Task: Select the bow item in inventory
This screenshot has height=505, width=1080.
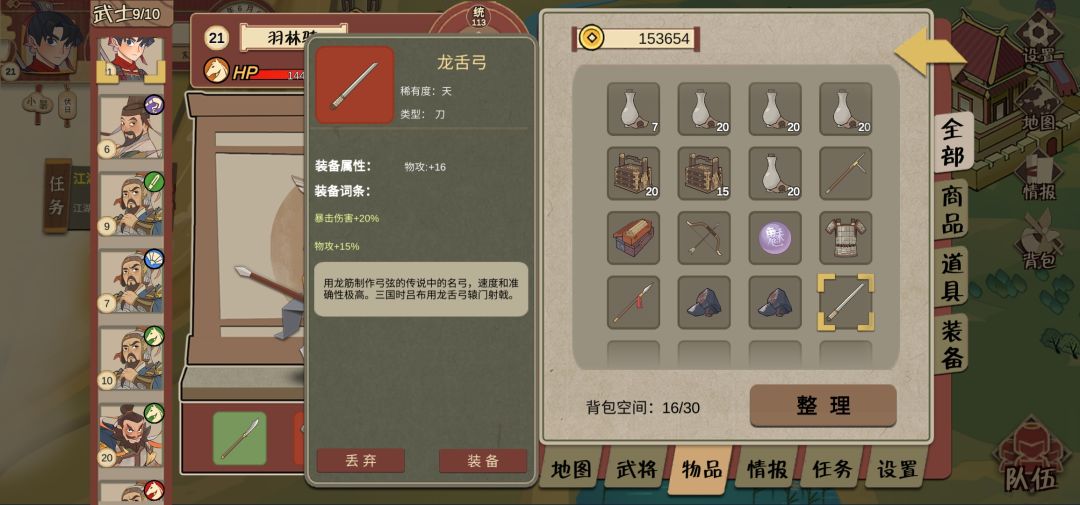Action: point(704,238)
